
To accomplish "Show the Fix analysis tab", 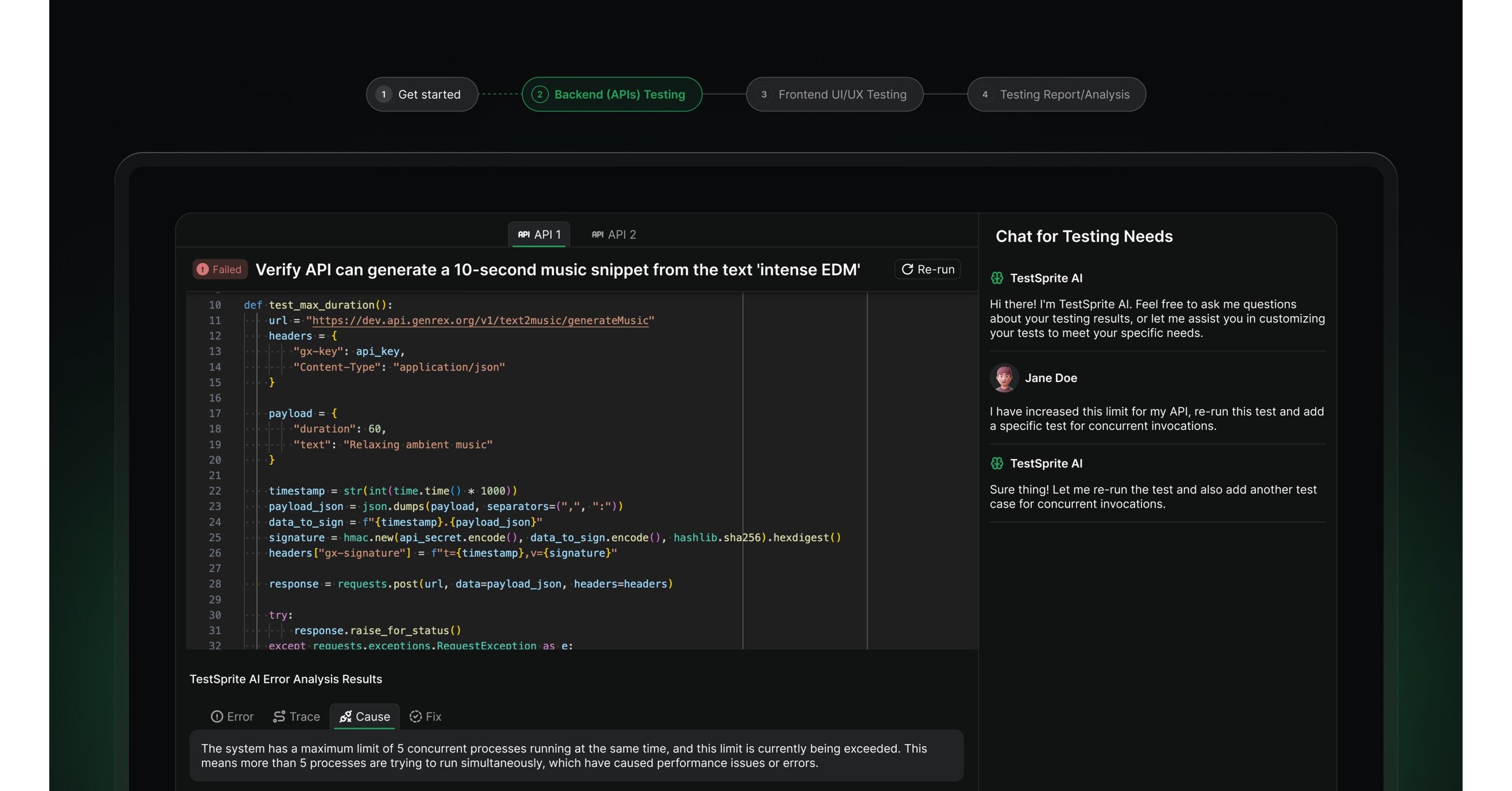I will tap(425, 717).
